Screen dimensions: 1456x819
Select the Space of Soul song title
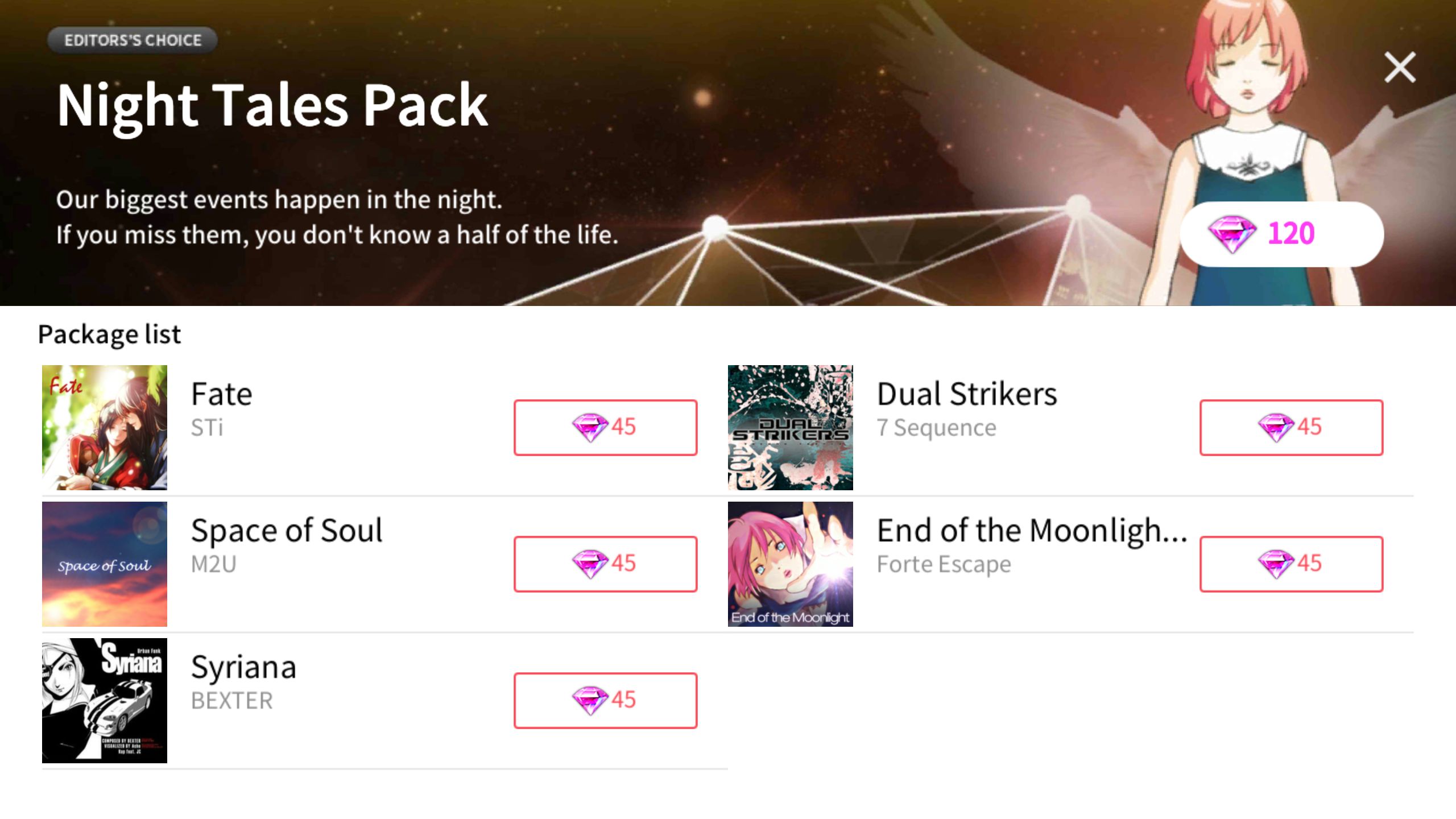[x=287, y=531]
